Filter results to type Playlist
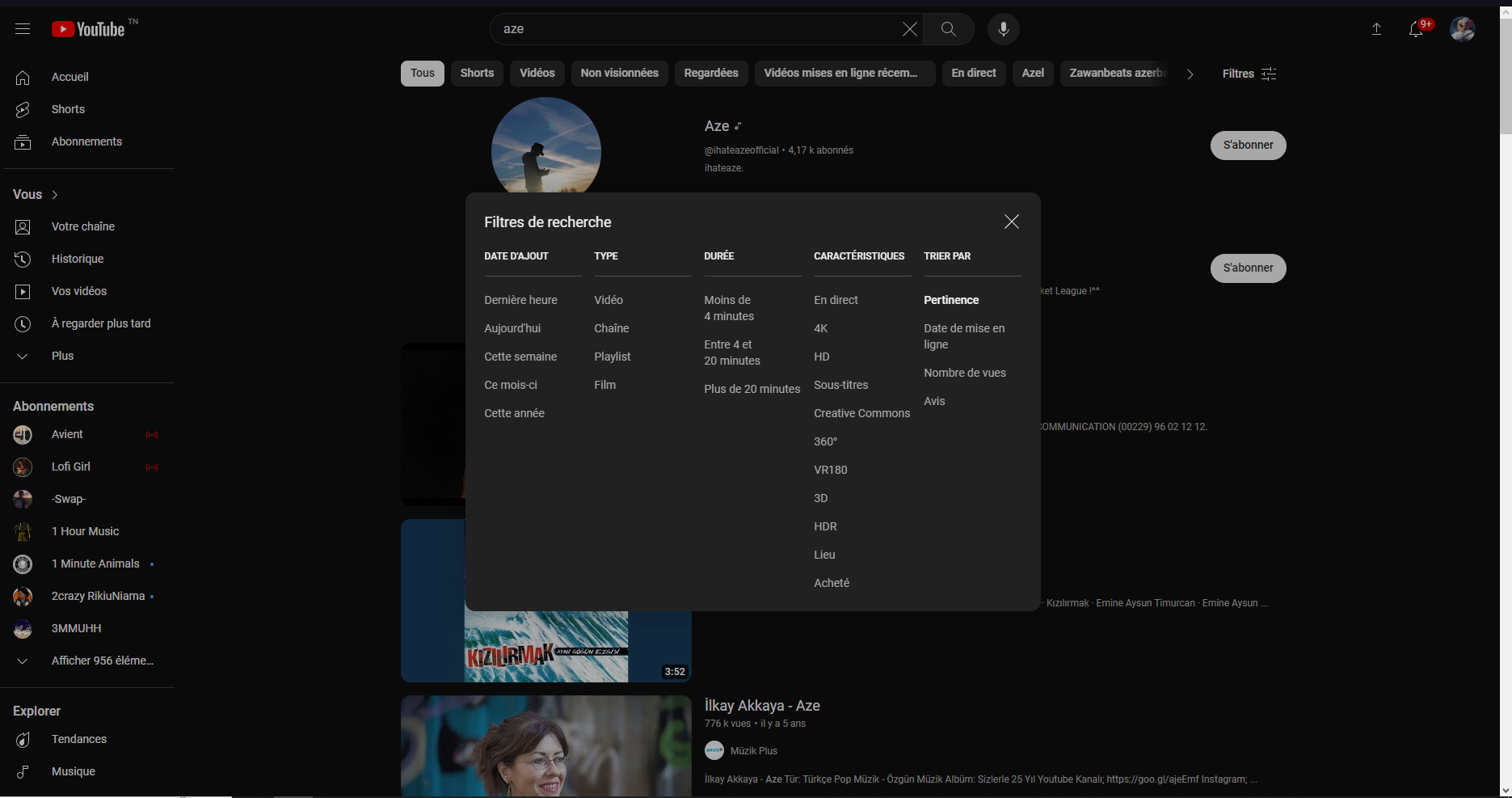Image resolution: width=1512 pixels, height=798 pixels. tap(613, 357)
